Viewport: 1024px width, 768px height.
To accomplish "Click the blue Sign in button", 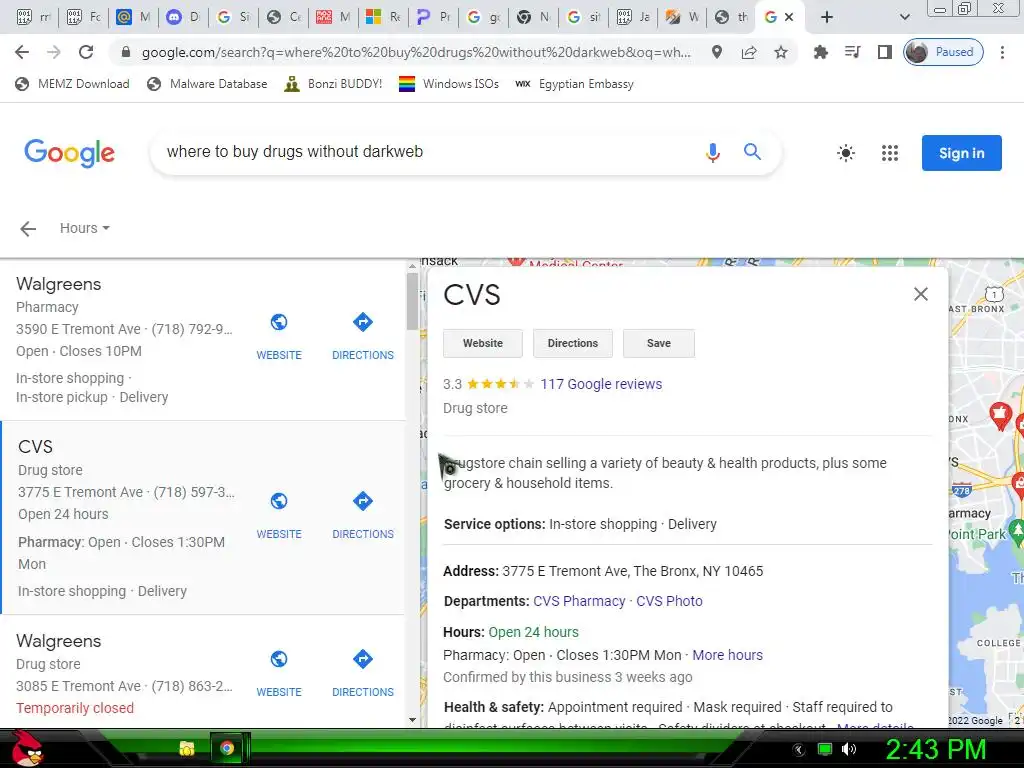I will [961, 153].
